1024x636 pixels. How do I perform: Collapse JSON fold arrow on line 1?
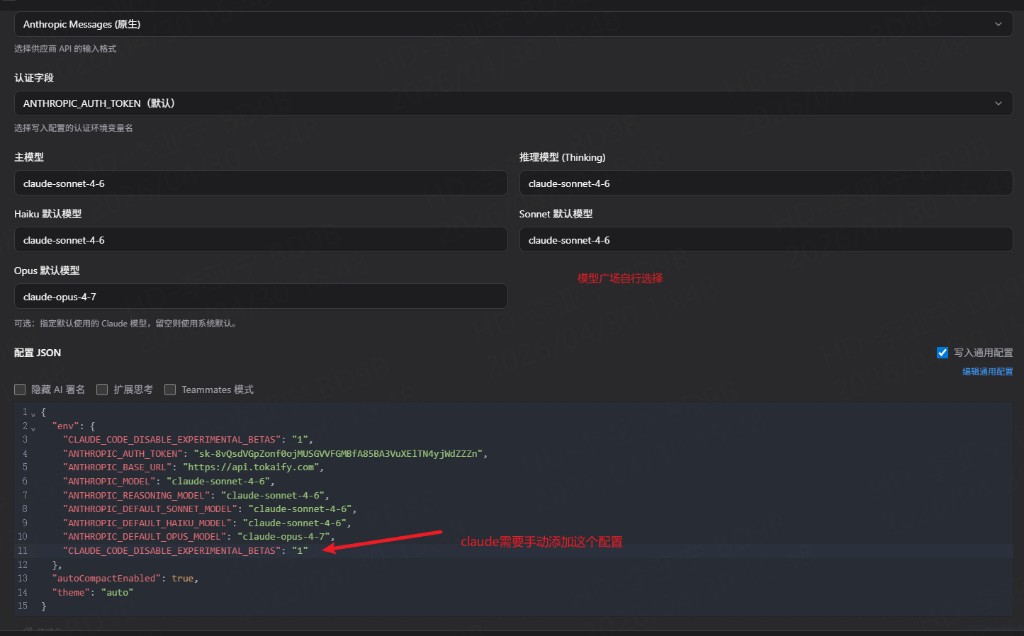tap(33, 413)
